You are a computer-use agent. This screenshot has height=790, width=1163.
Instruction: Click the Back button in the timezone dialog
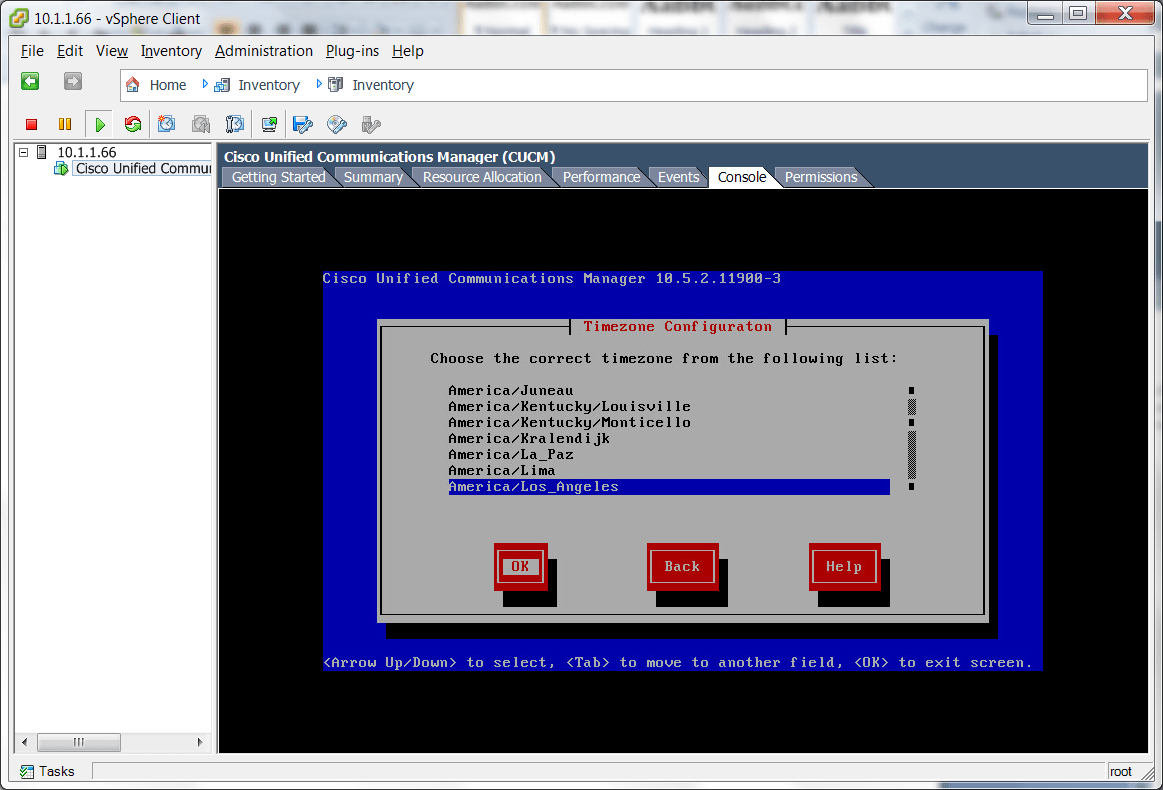click(x=682, y=567)
